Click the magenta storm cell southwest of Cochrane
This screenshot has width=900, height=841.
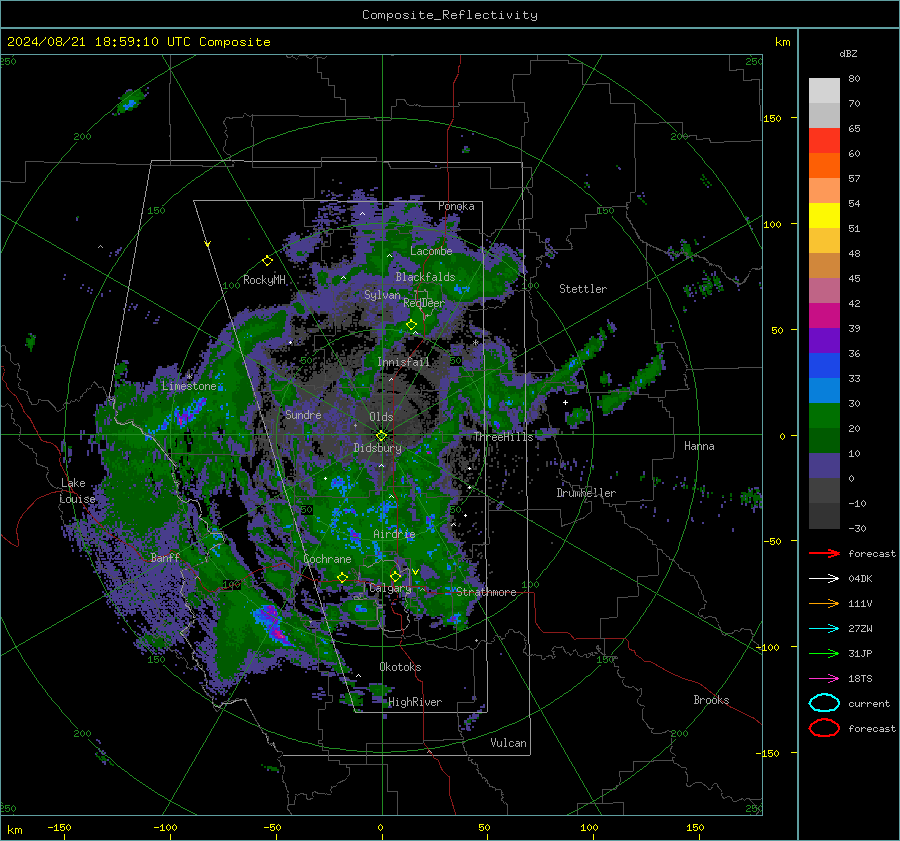273,625
